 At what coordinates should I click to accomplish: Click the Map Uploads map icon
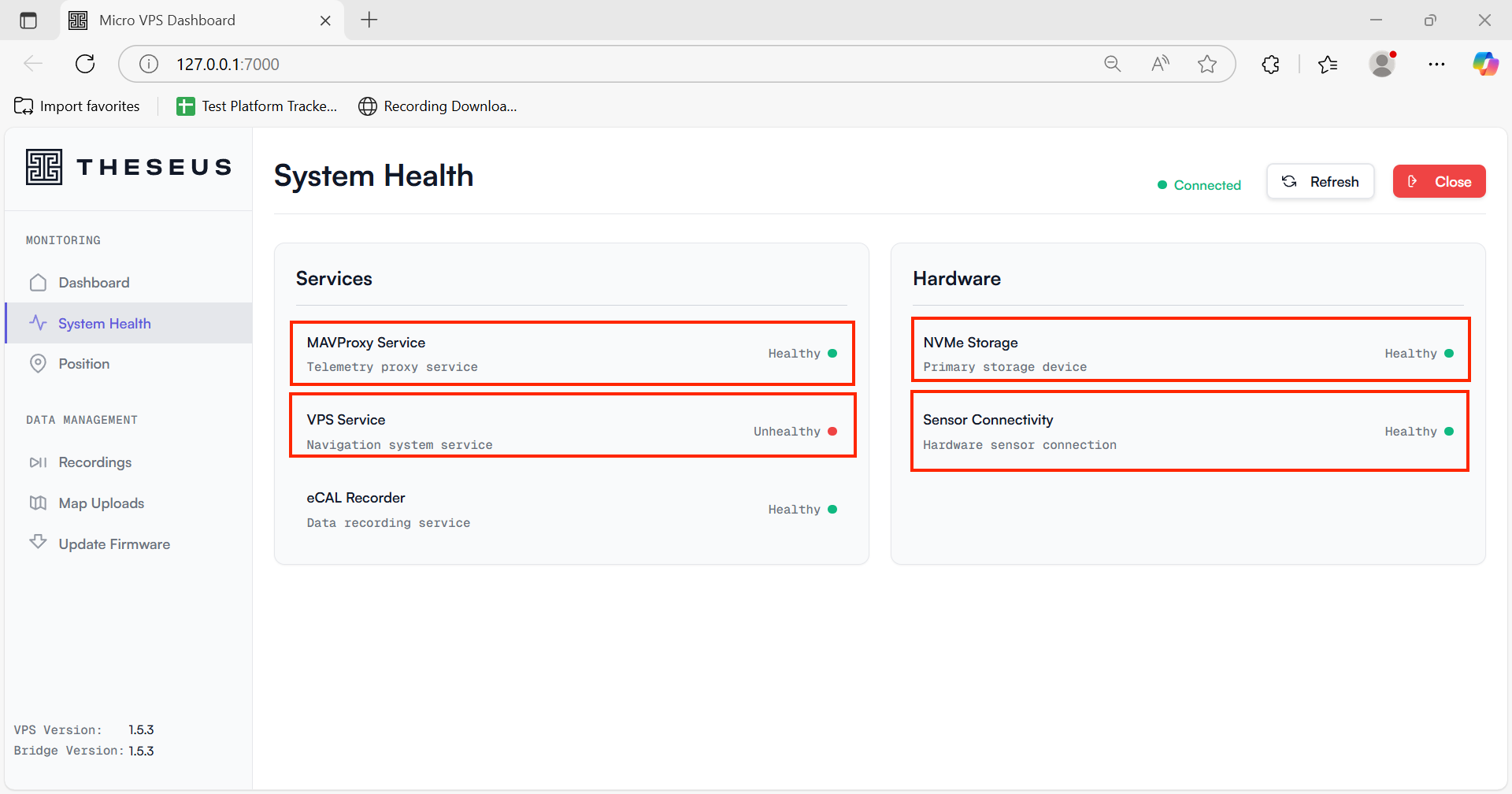coord(38,503)
